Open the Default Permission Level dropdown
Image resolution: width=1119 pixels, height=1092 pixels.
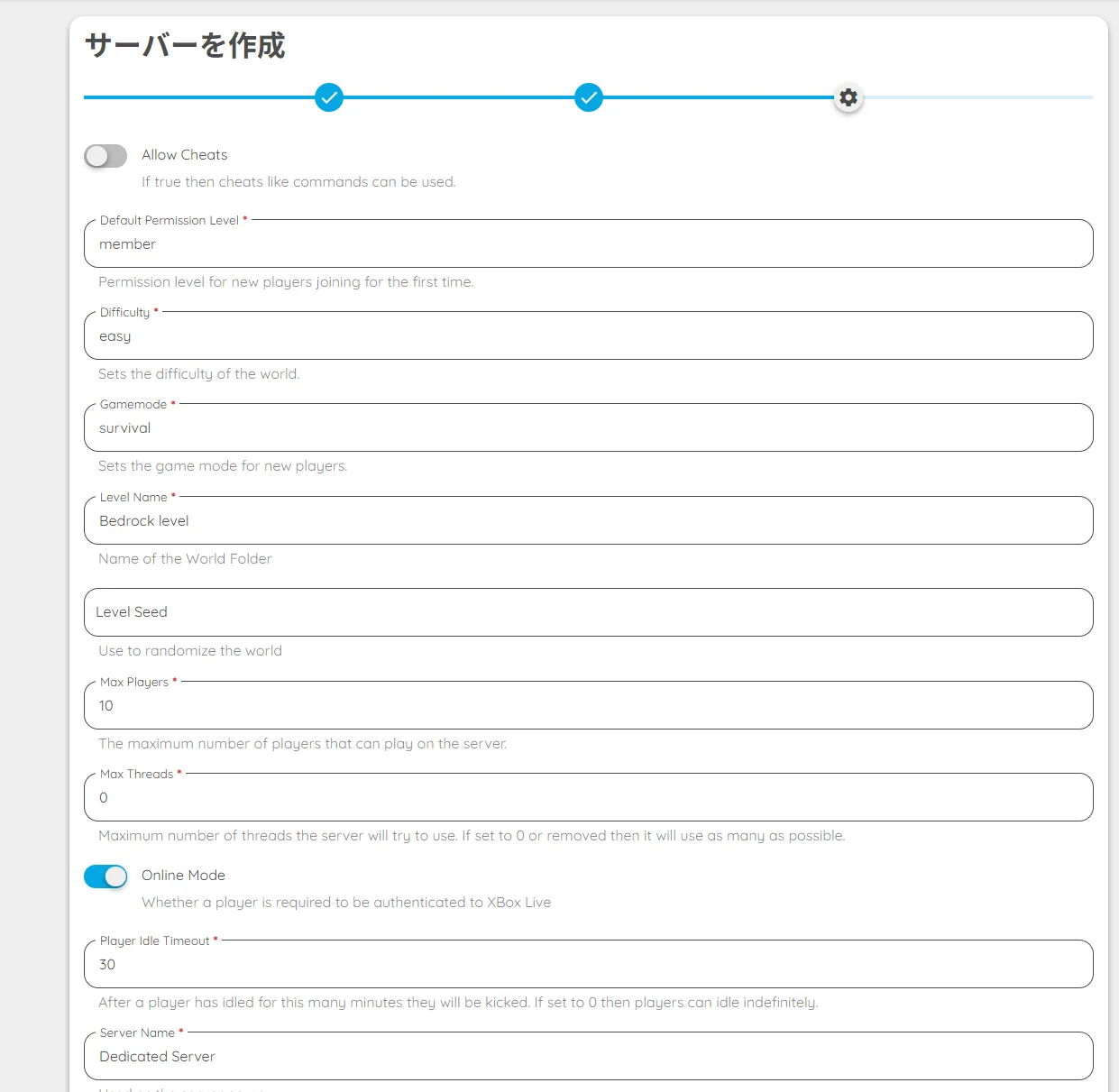[588, 244]
